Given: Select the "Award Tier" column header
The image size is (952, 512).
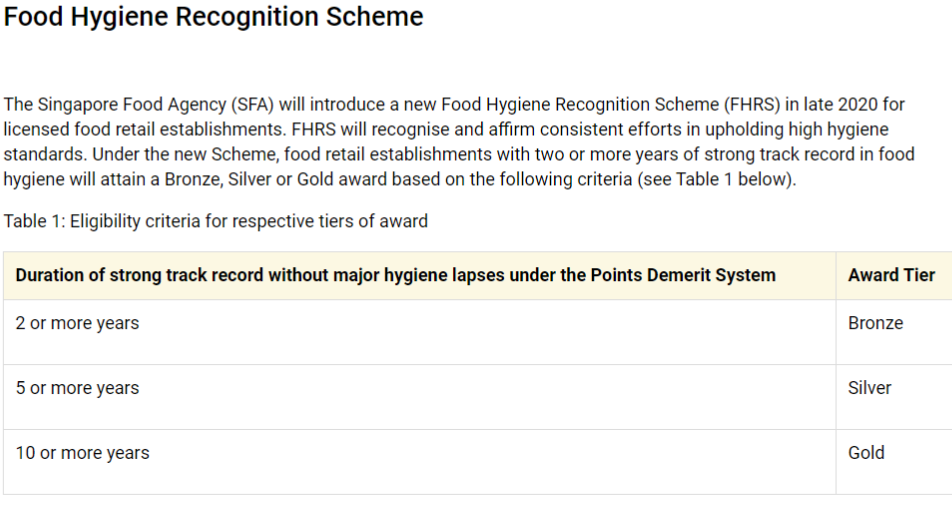Looking at the screenshot, I should [891, 275].
